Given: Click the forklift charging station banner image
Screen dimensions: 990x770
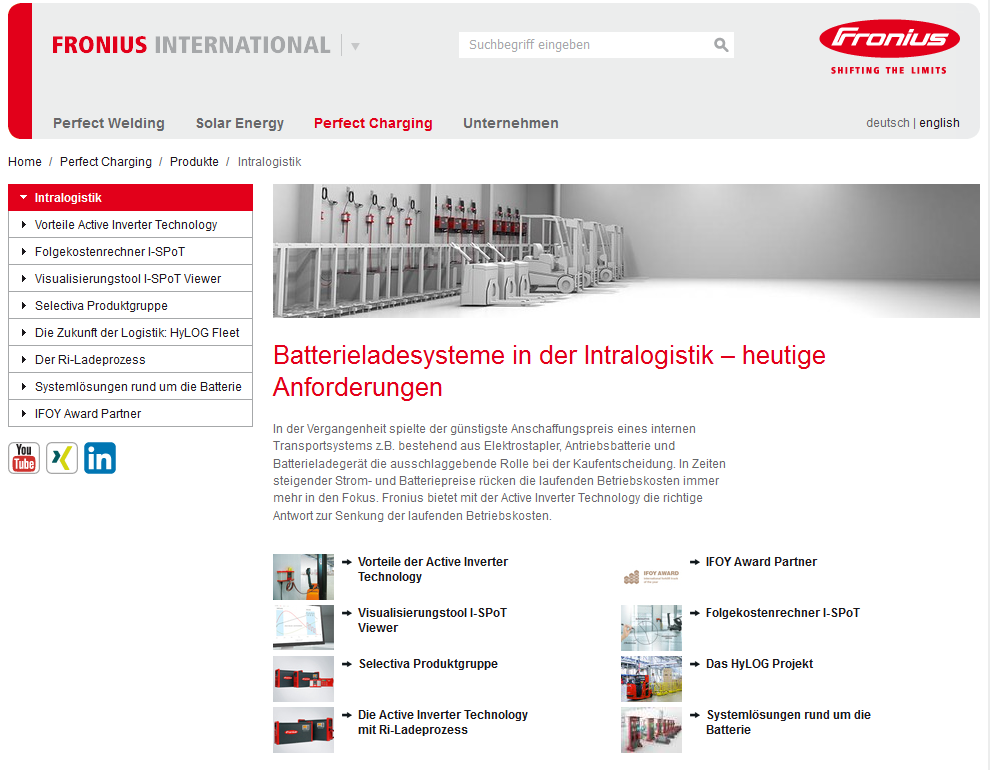Looking at the screenshot, I should pos(626,251).
